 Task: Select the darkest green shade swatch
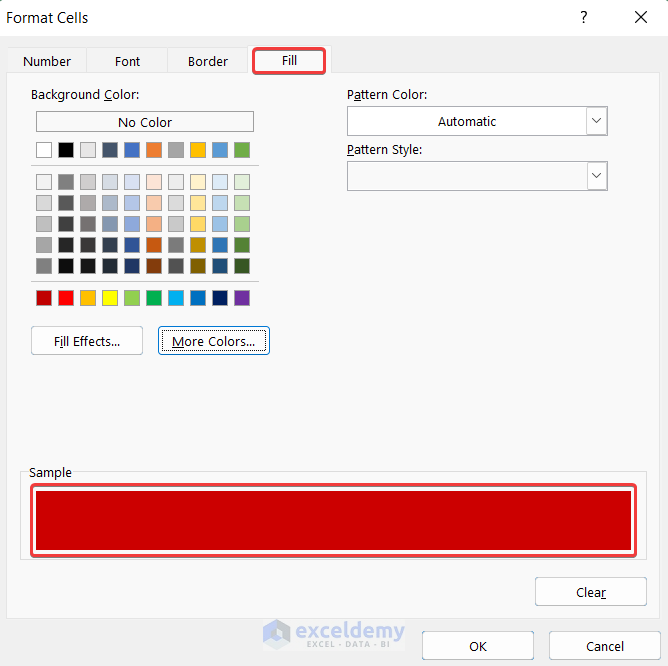[x=242, y=266]
